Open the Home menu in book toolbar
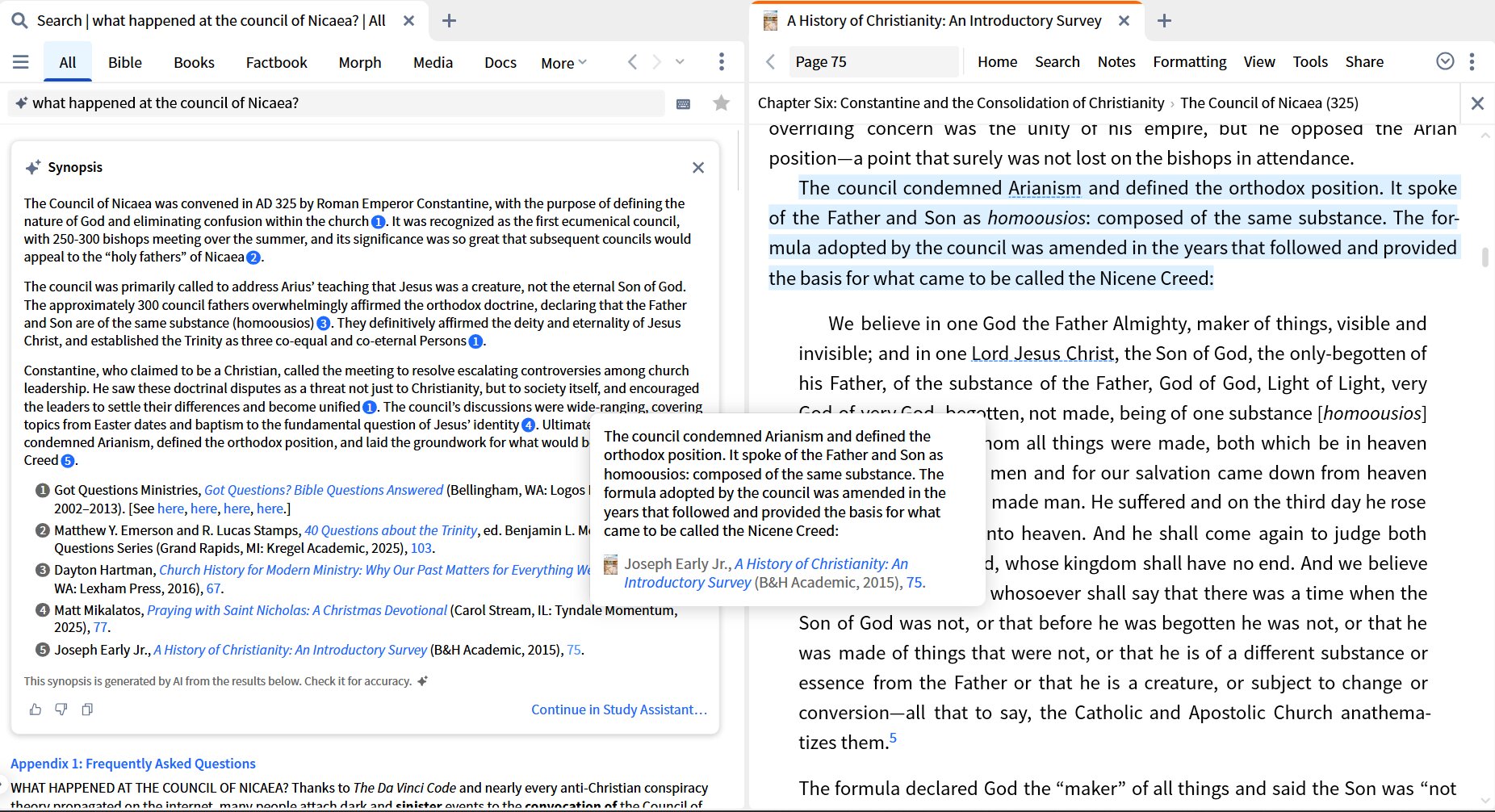This screenshot has height=812, width=1495. [x=997, y=62]
